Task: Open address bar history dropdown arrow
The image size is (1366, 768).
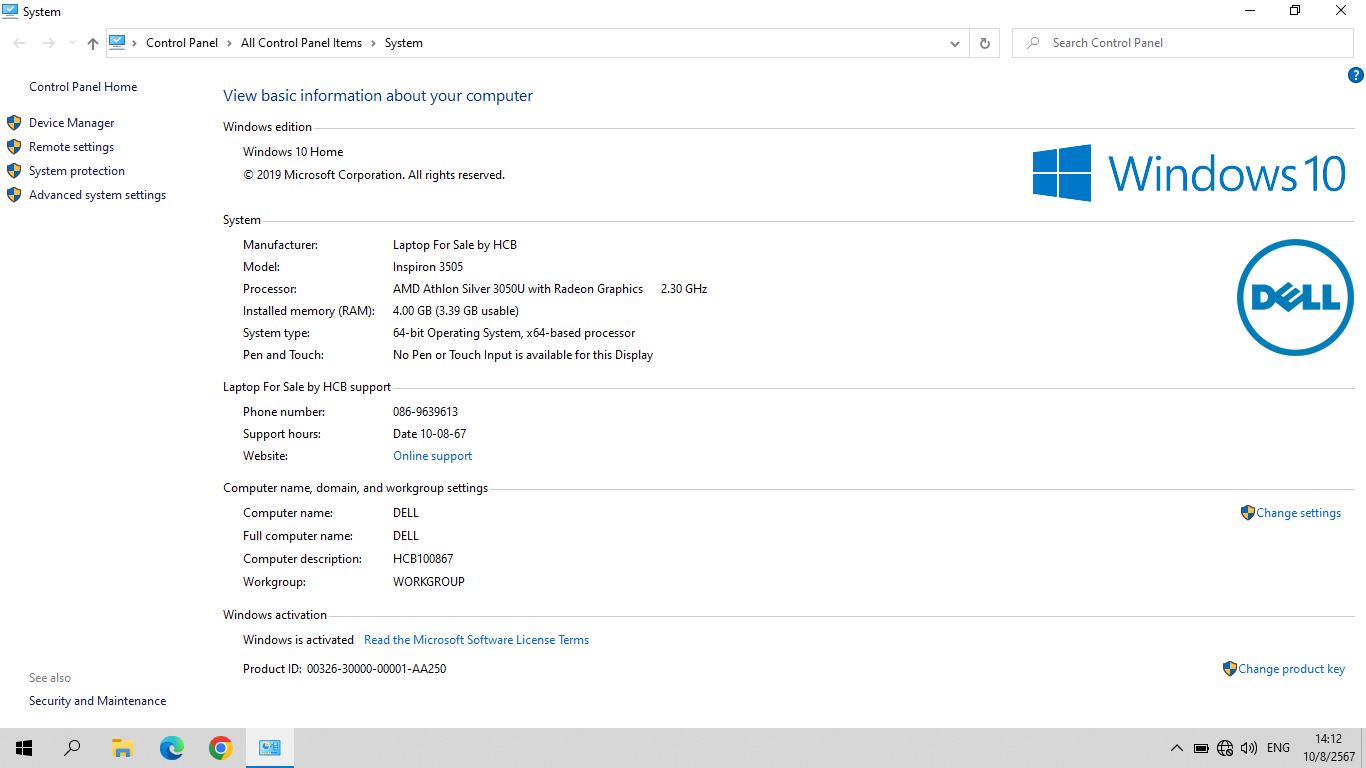Action: click(x=955, y=43)
